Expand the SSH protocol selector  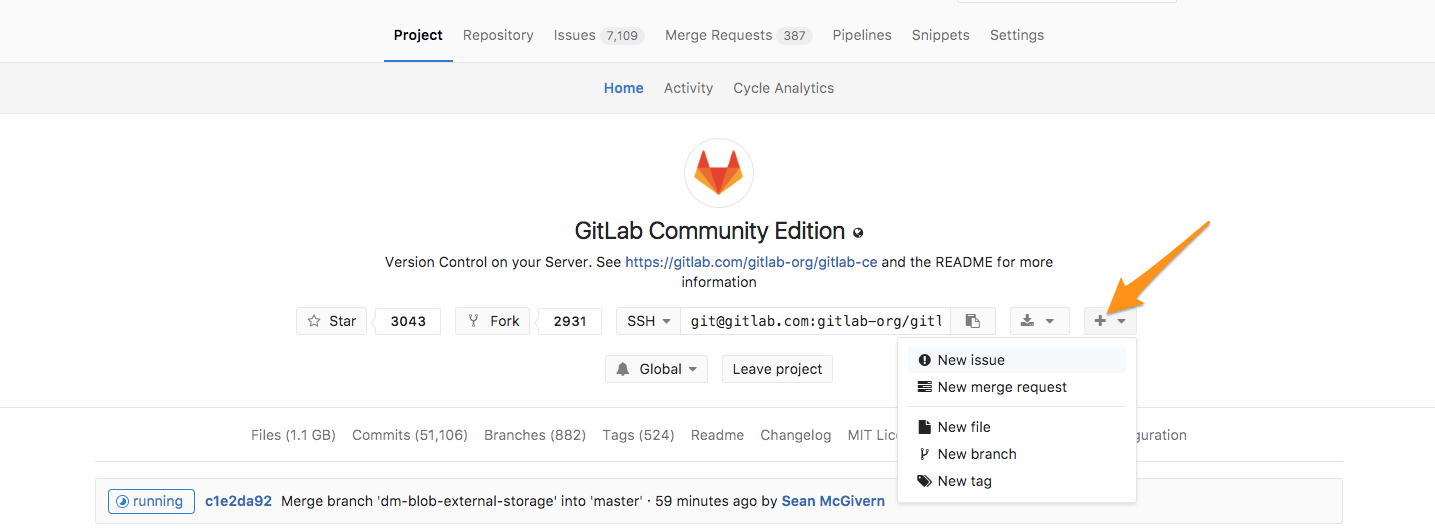[648, 321]
